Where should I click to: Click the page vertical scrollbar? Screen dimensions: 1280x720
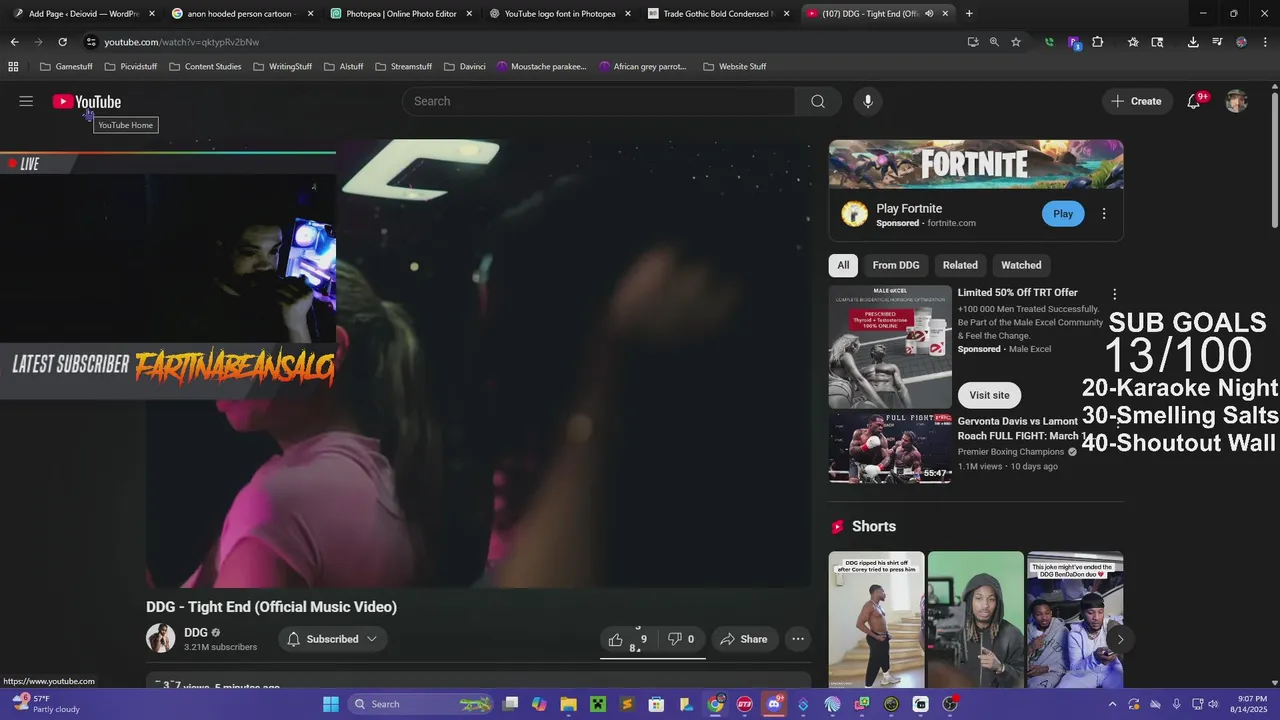coord(1275,160)
